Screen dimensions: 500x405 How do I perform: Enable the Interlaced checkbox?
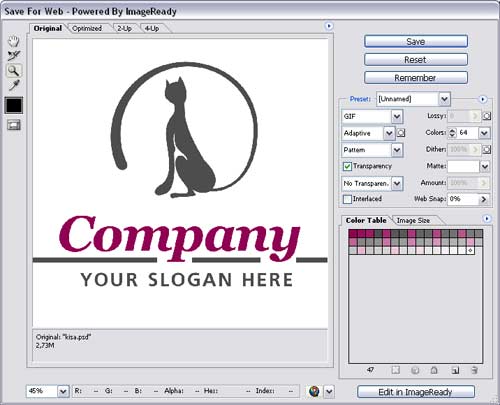click(347, 199)
